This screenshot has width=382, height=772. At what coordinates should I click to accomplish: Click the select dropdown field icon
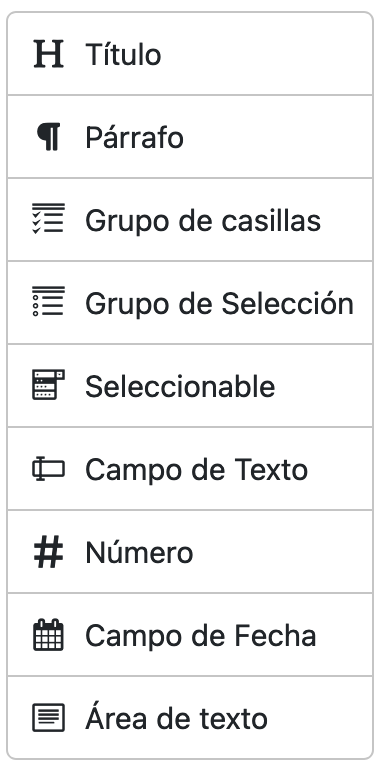[48, 386]
